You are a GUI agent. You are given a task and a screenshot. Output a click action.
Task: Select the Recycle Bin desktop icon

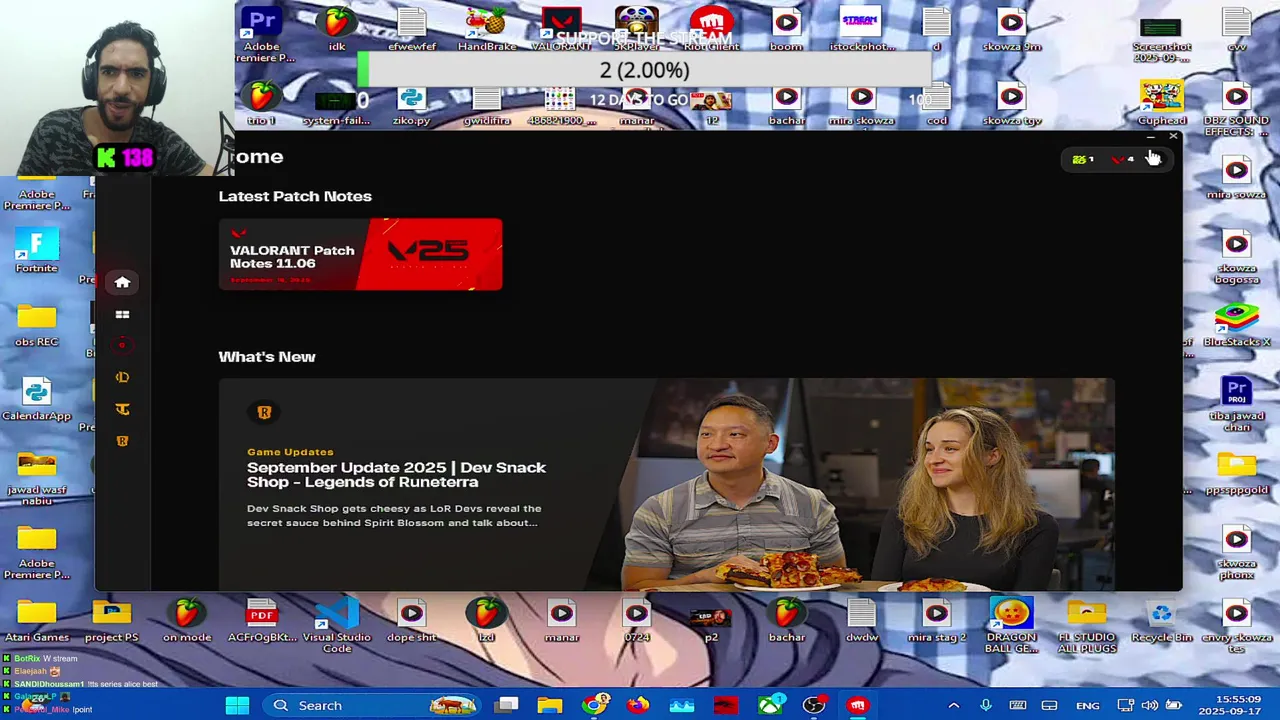(x=1161, y=620)
